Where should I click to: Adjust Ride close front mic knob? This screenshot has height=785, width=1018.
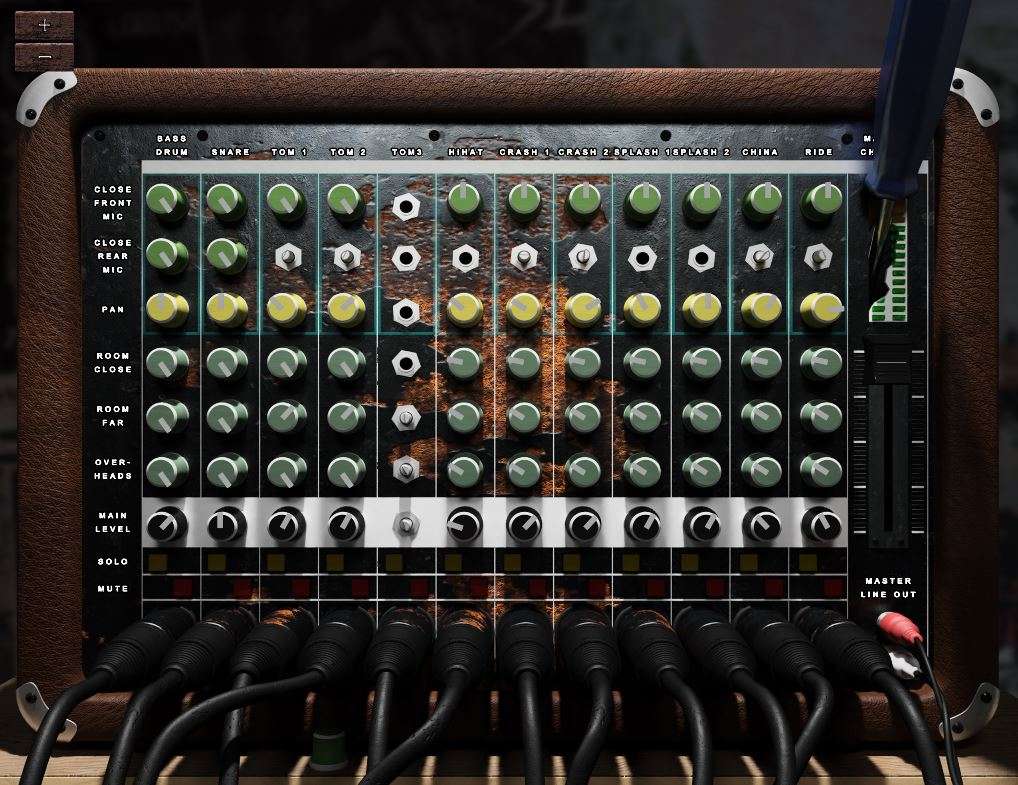point(821,201)
